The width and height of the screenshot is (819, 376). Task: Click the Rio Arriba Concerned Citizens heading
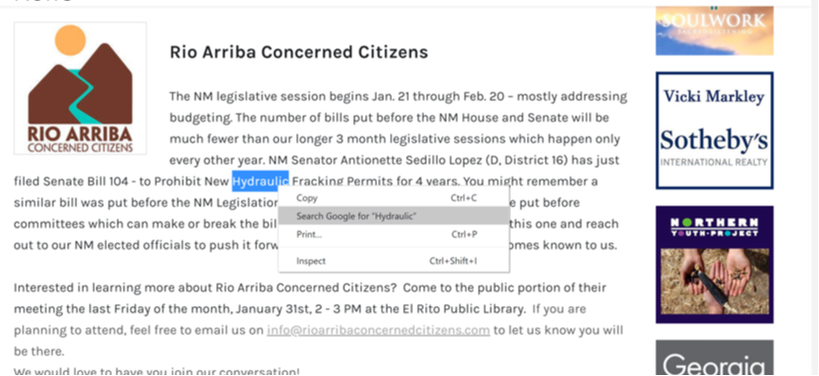[x=299, y=52]
